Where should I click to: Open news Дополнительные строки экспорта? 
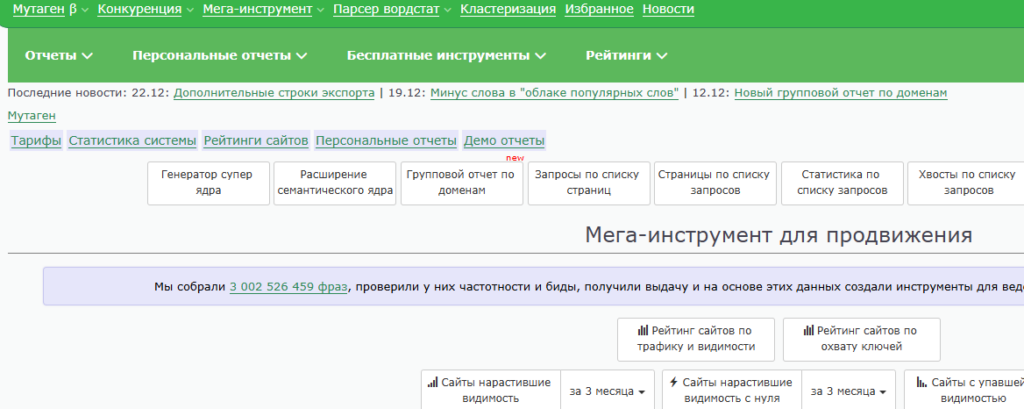274,93
